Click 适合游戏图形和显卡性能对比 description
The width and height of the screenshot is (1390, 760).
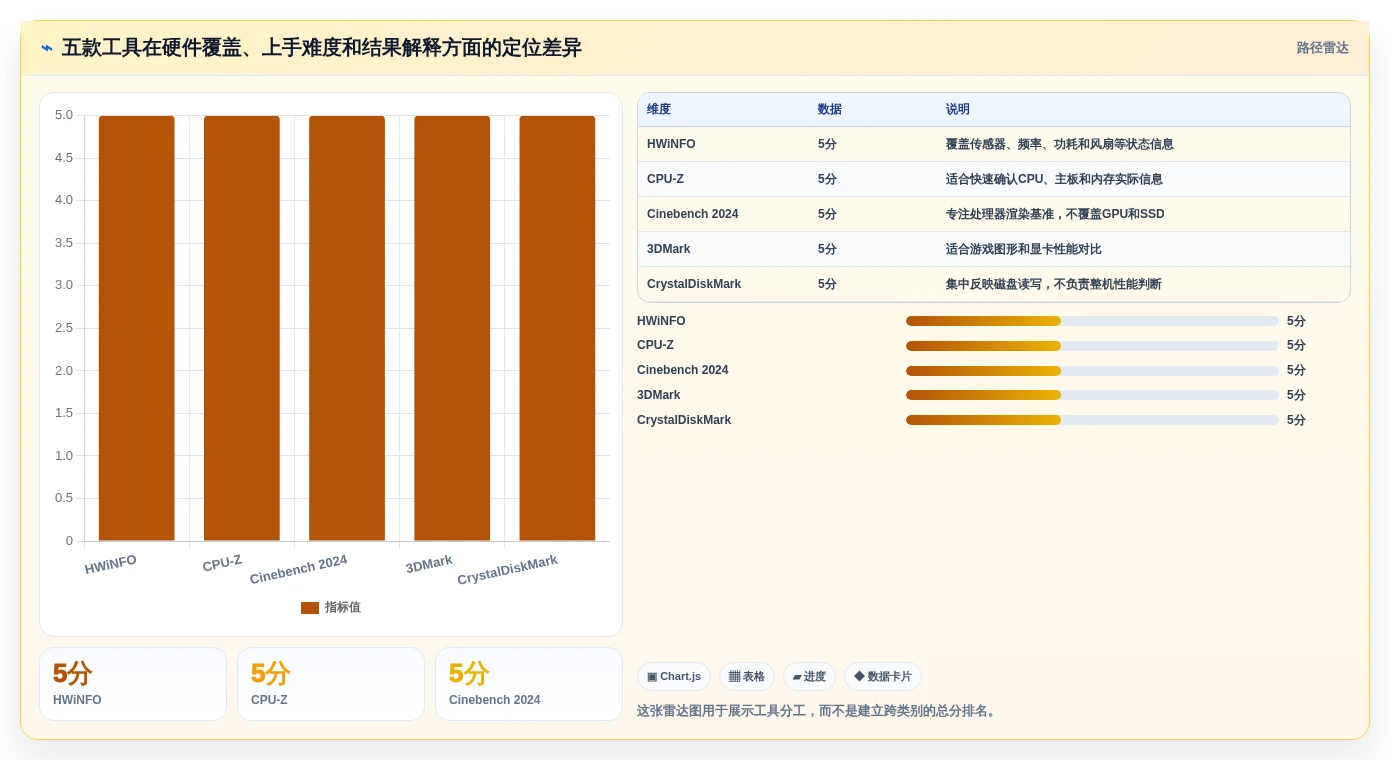1024,249
